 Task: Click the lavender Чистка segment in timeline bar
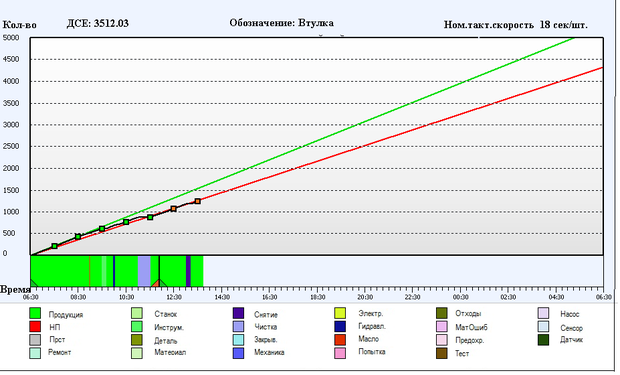click(x=144, y=271)
